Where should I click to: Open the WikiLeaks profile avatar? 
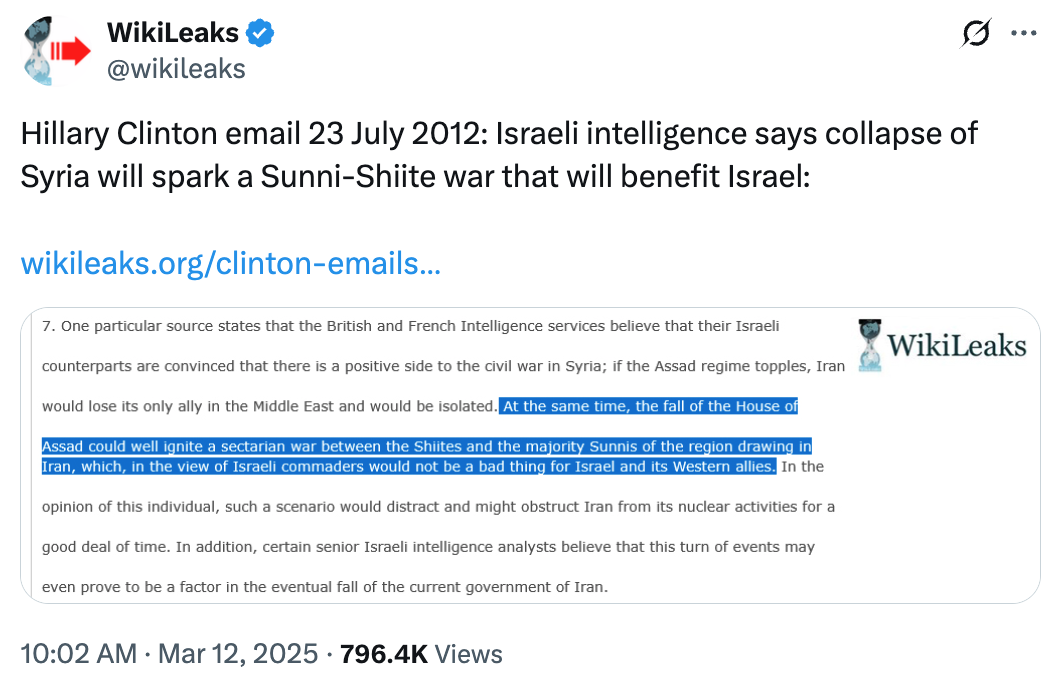point(57,51)
